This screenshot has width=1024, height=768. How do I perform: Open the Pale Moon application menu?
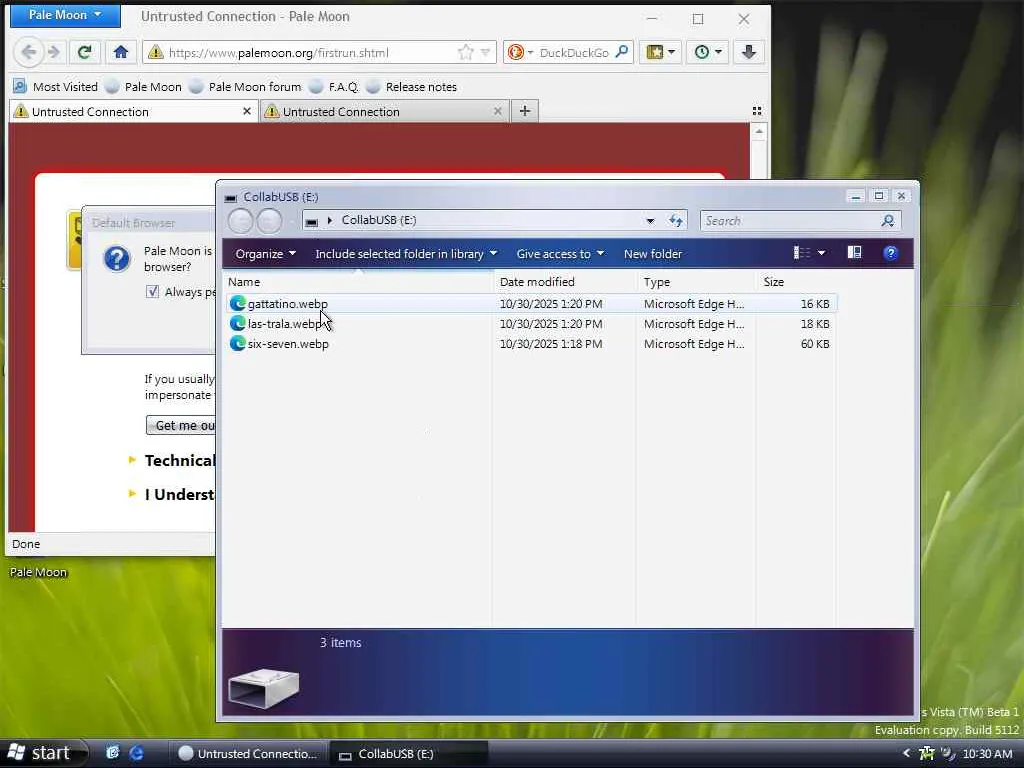tap(65, 14)
